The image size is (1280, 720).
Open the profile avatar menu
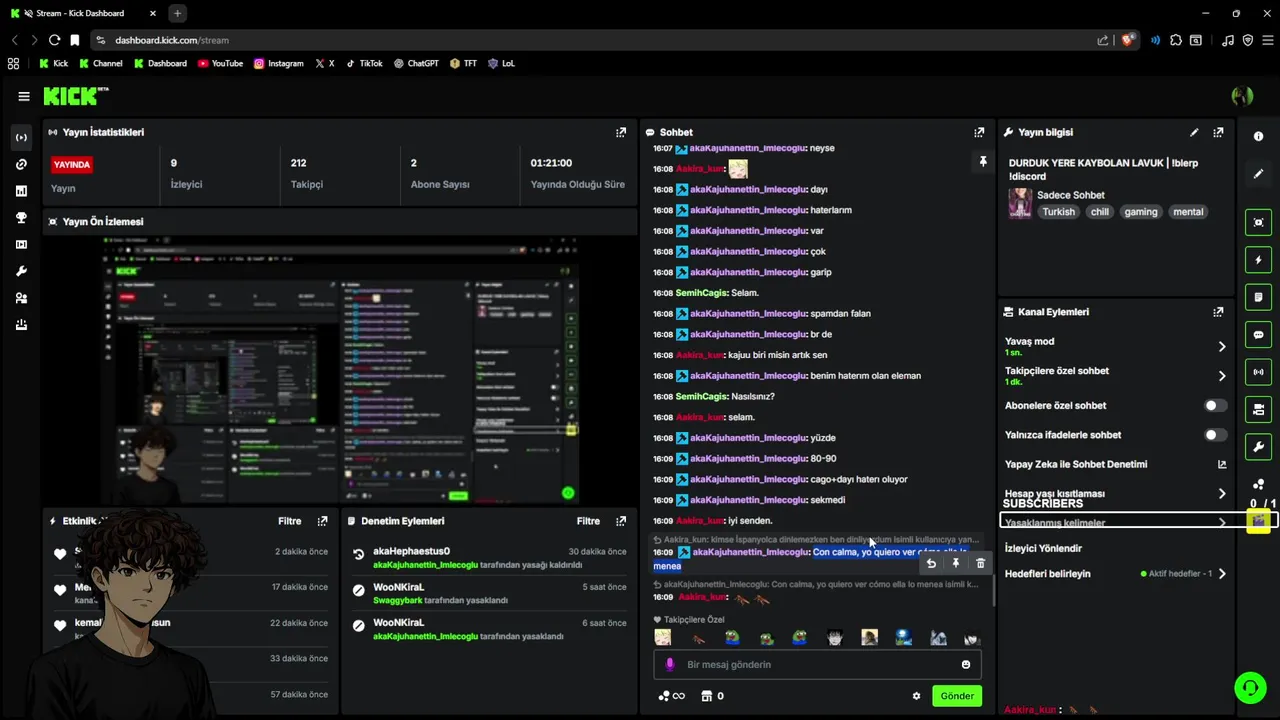[1243, 96]
